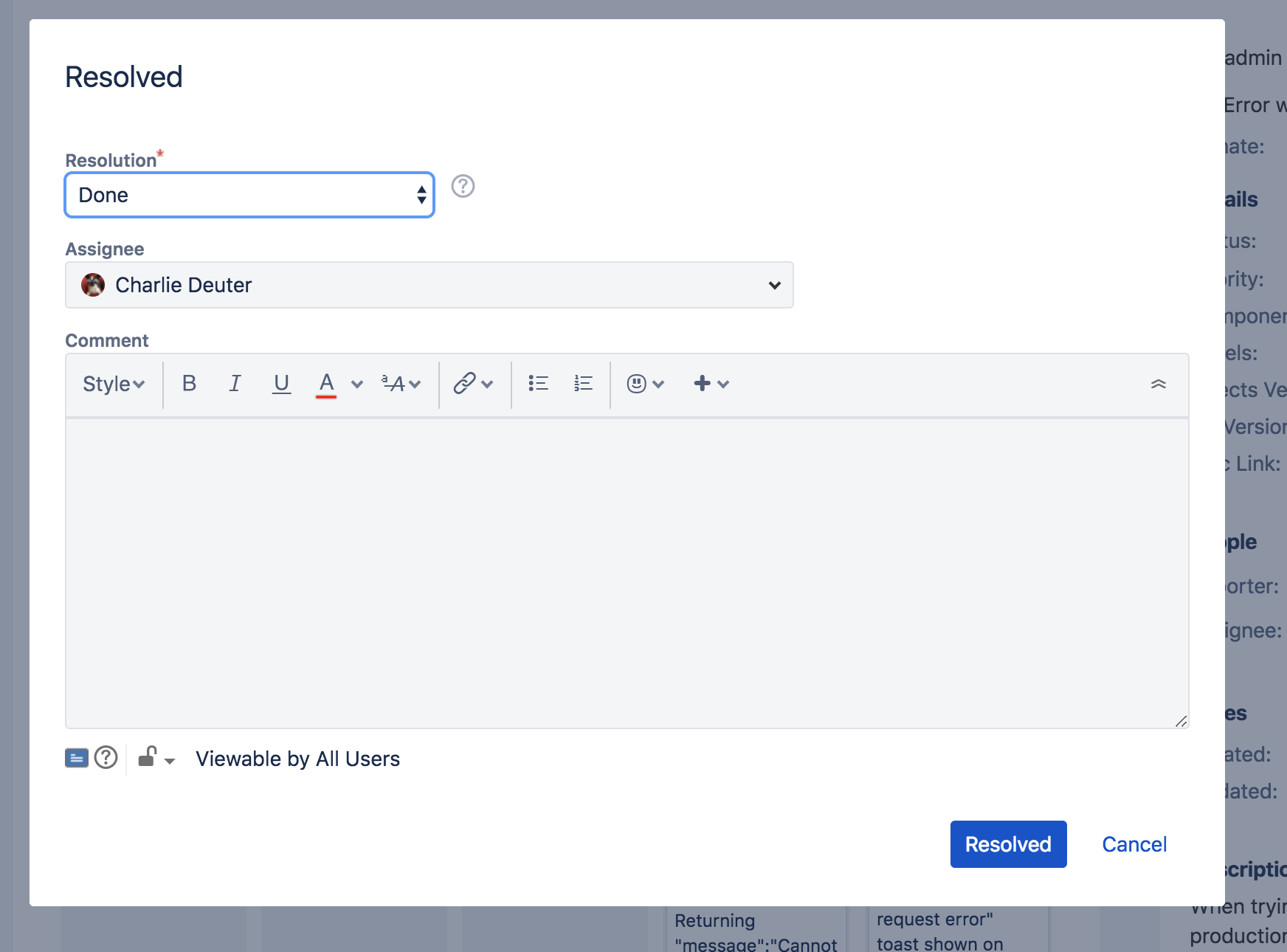Switch comment editor to visual/text mode icon
Image resolution: width=1287 pixels, height=952 pixels.
(77, 758)
